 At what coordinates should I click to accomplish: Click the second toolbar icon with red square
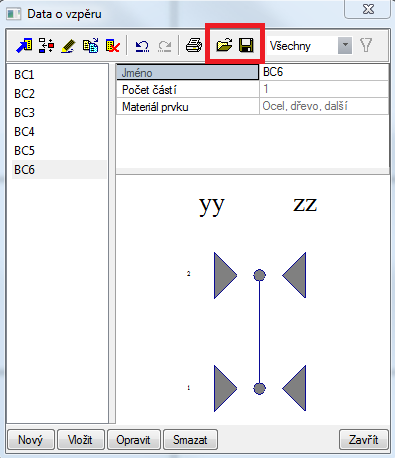coord(46,45)
